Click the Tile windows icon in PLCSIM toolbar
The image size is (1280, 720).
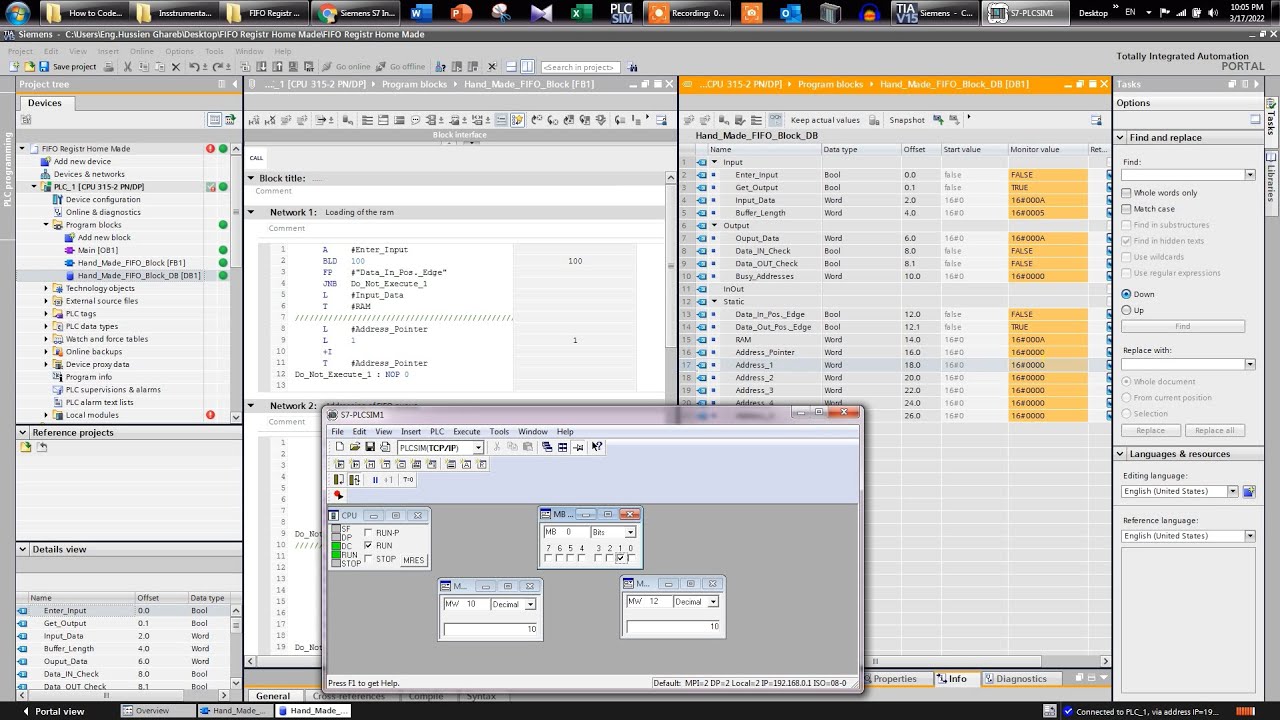pos(562,447)
